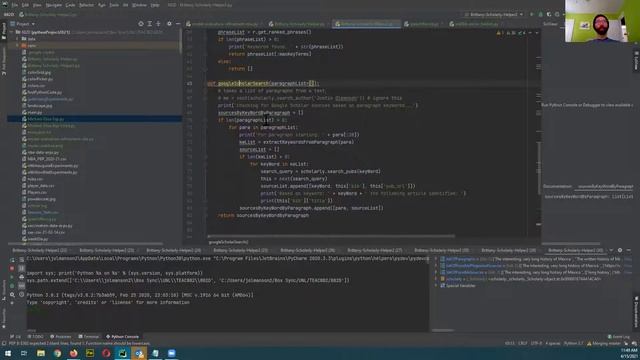Open the Windows Start menu
Screen dimensions: 640x360
coord(8,353)
